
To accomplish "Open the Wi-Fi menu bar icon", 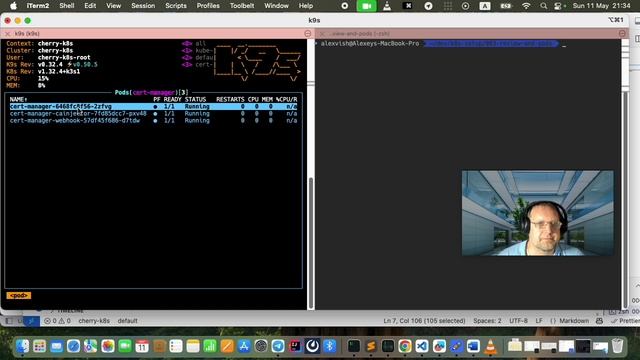I will click(x=526, y=6).
